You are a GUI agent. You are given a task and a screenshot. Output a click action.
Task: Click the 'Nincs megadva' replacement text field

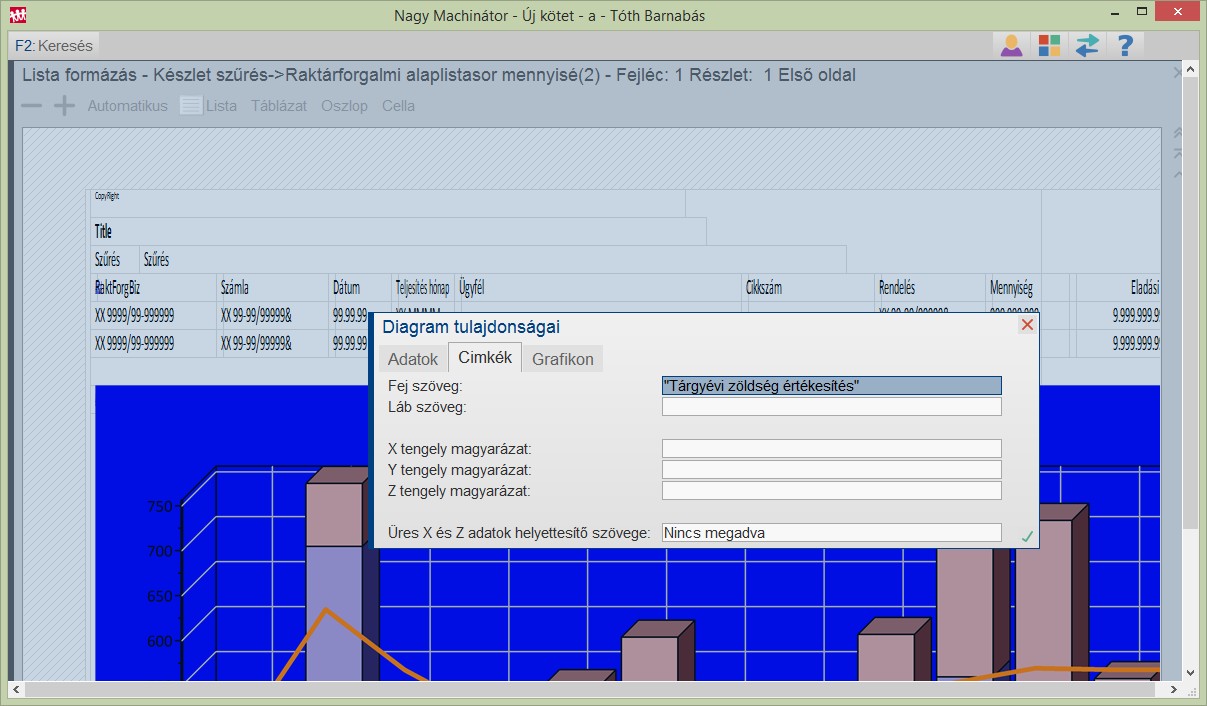point(831,533)
